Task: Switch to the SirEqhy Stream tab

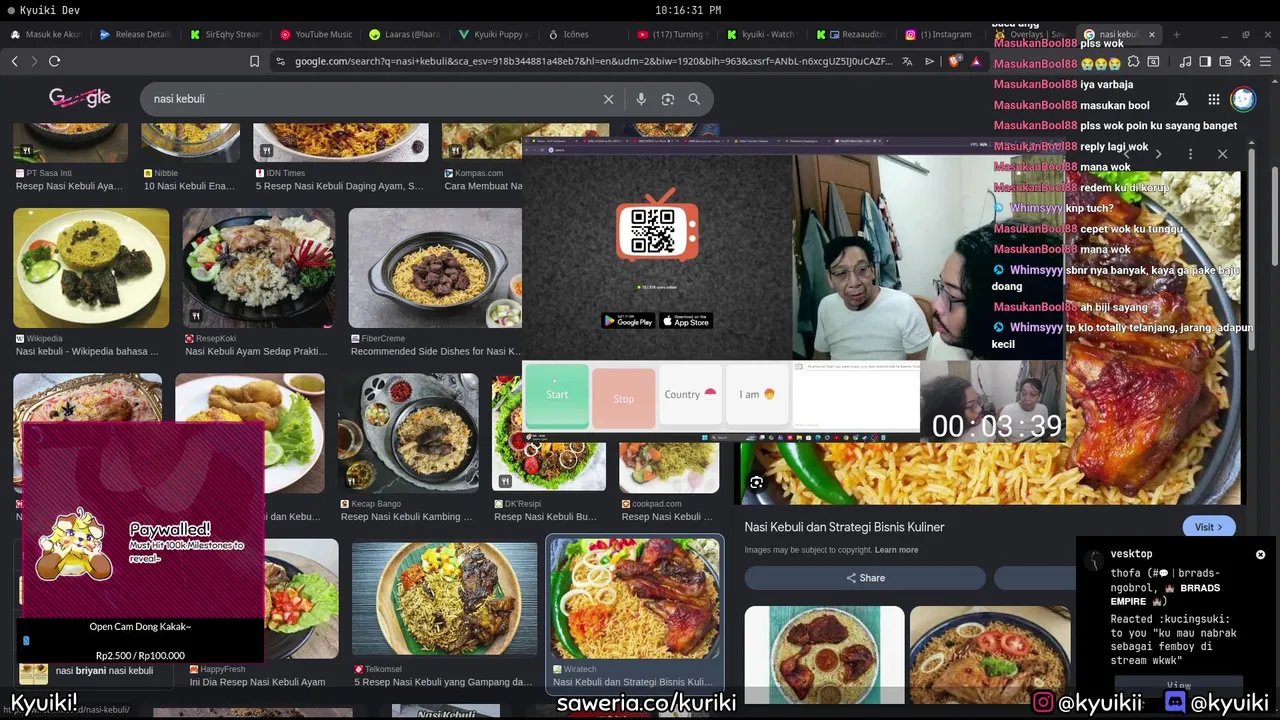Action: [226, 34]
